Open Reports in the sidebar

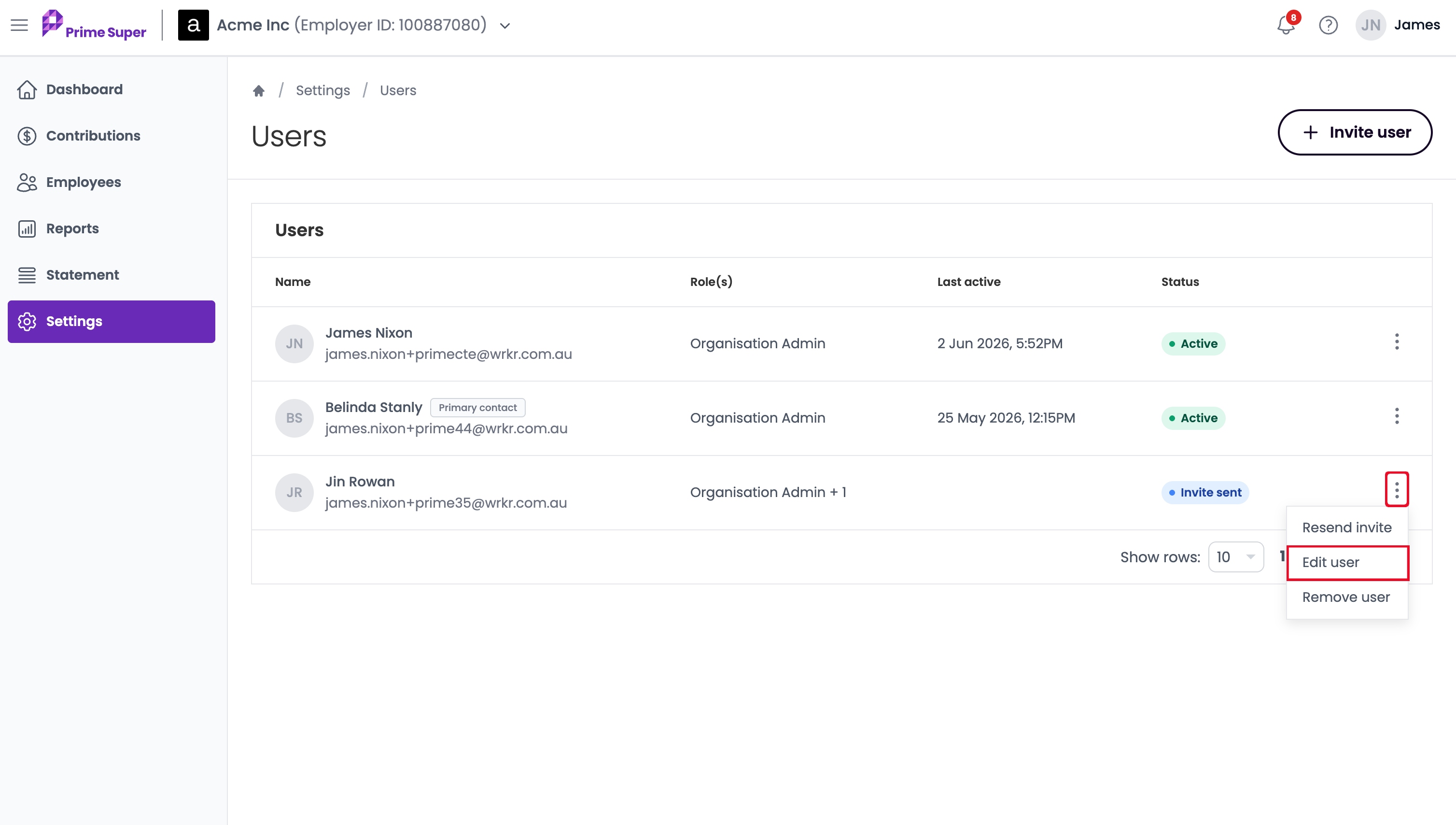coord(112,229)
